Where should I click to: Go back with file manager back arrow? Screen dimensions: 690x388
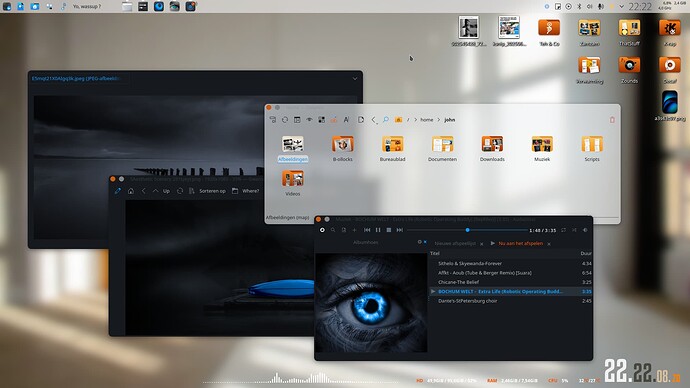373,120
